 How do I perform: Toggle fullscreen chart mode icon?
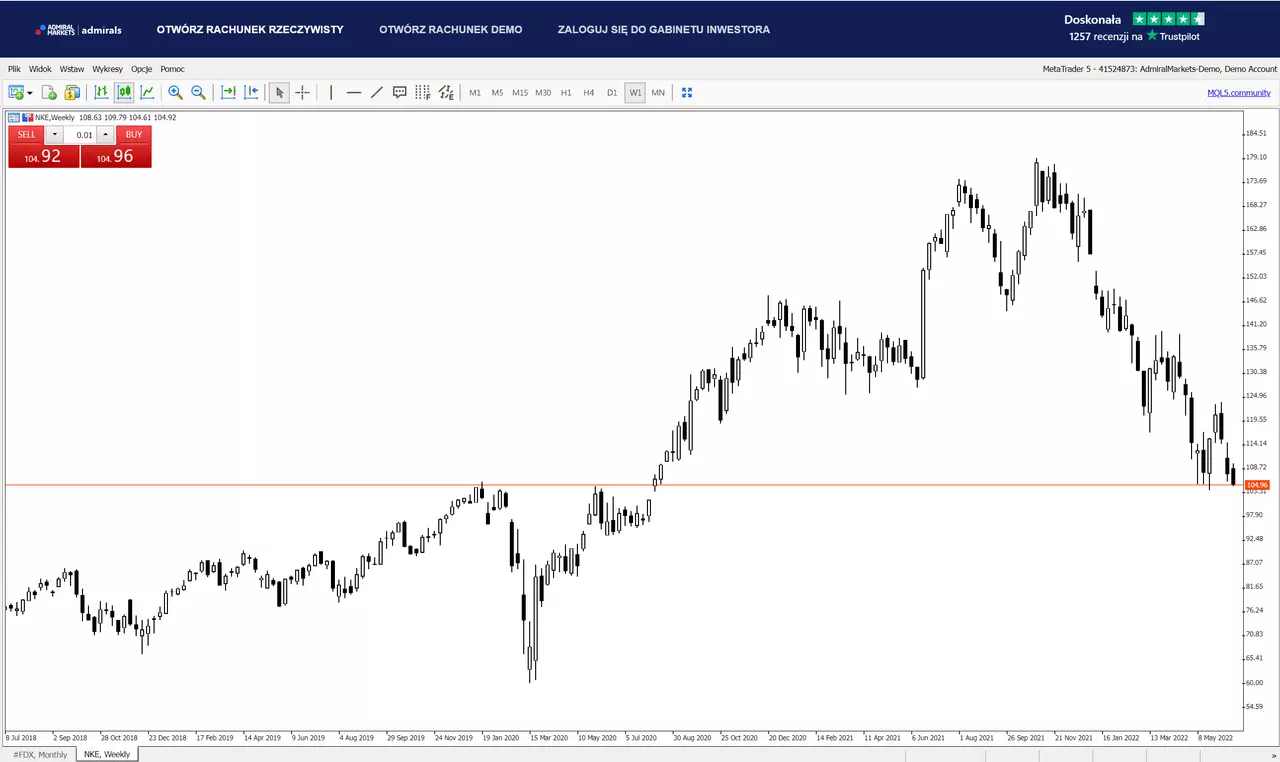(x=687, y=92)
